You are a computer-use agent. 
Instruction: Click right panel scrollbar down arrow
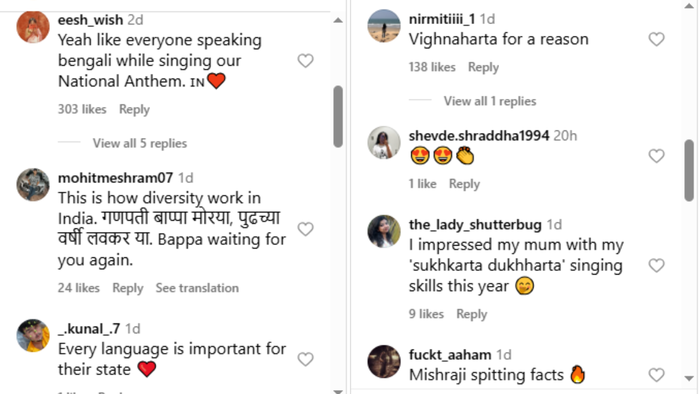[x=689, y=378]
